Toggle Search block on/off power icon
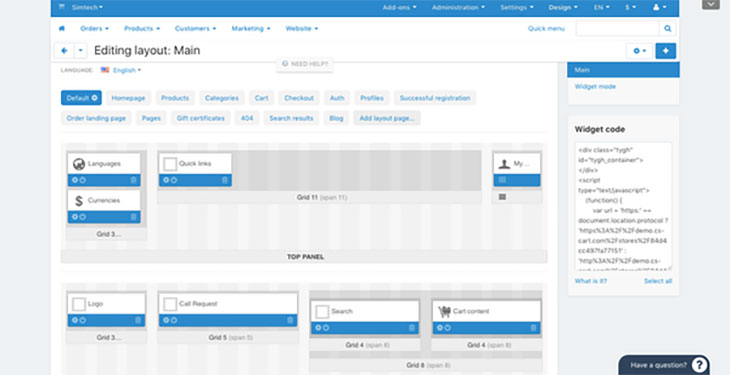Image resolution: width=730 pixels, height=375 pixels. (x=326, y=327)
